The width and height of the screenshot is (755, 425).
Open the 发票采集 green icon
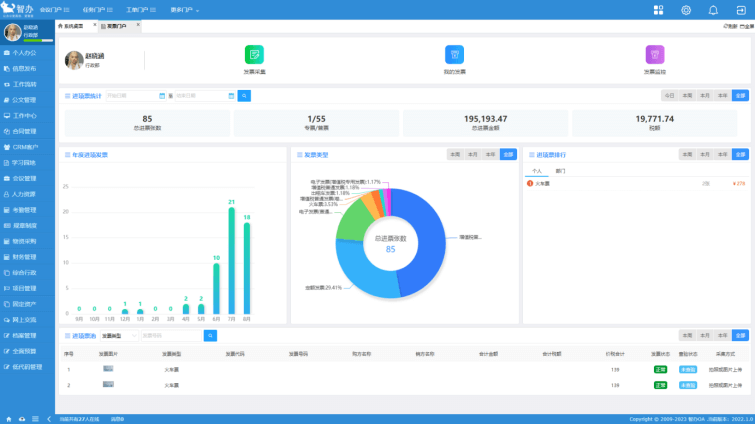(x=254, y=55)
